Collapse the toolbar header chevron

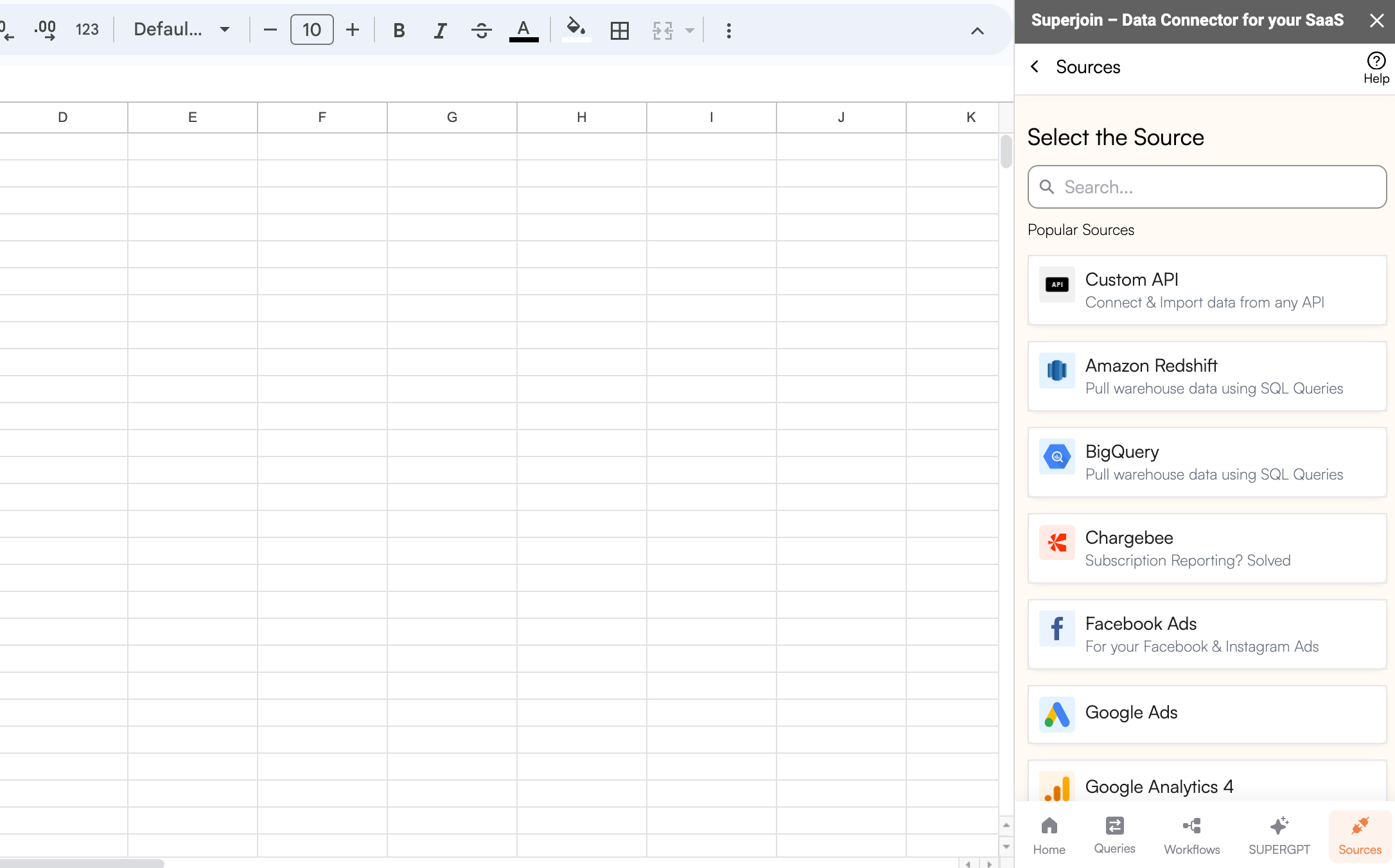(977, 31)
